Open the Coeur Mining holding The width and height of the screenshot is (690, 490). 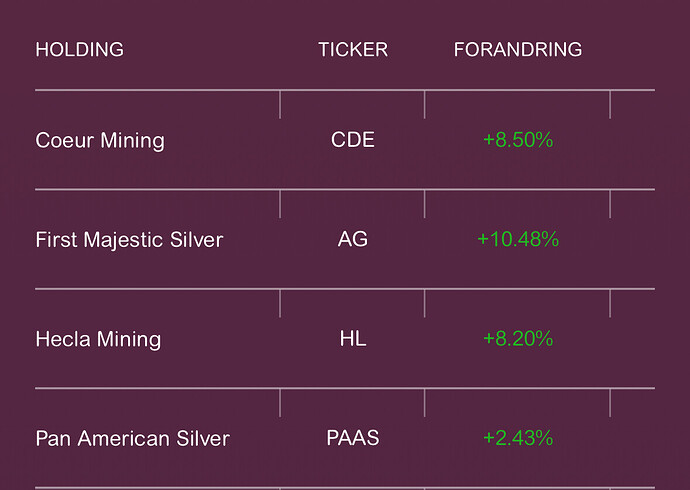click(x=100, y=140)
